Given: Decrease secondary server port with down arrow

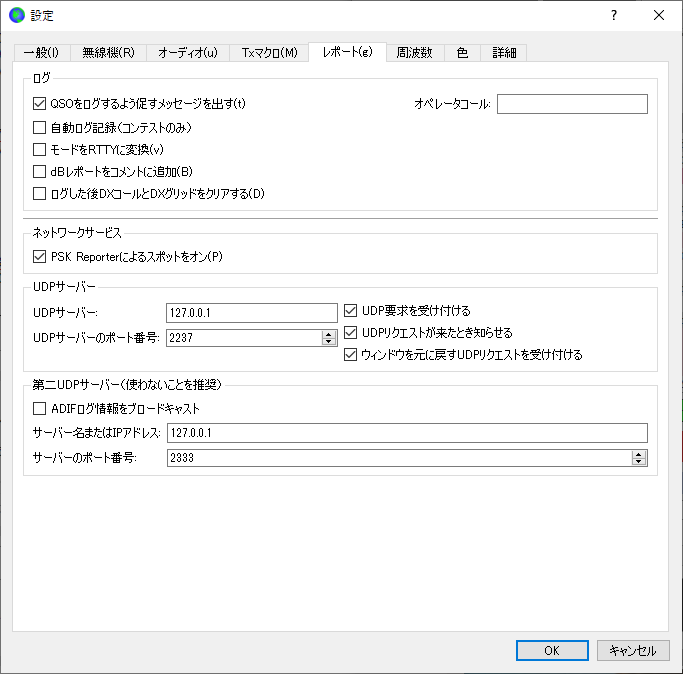Looking at the screenshot, I should (639, 461).
